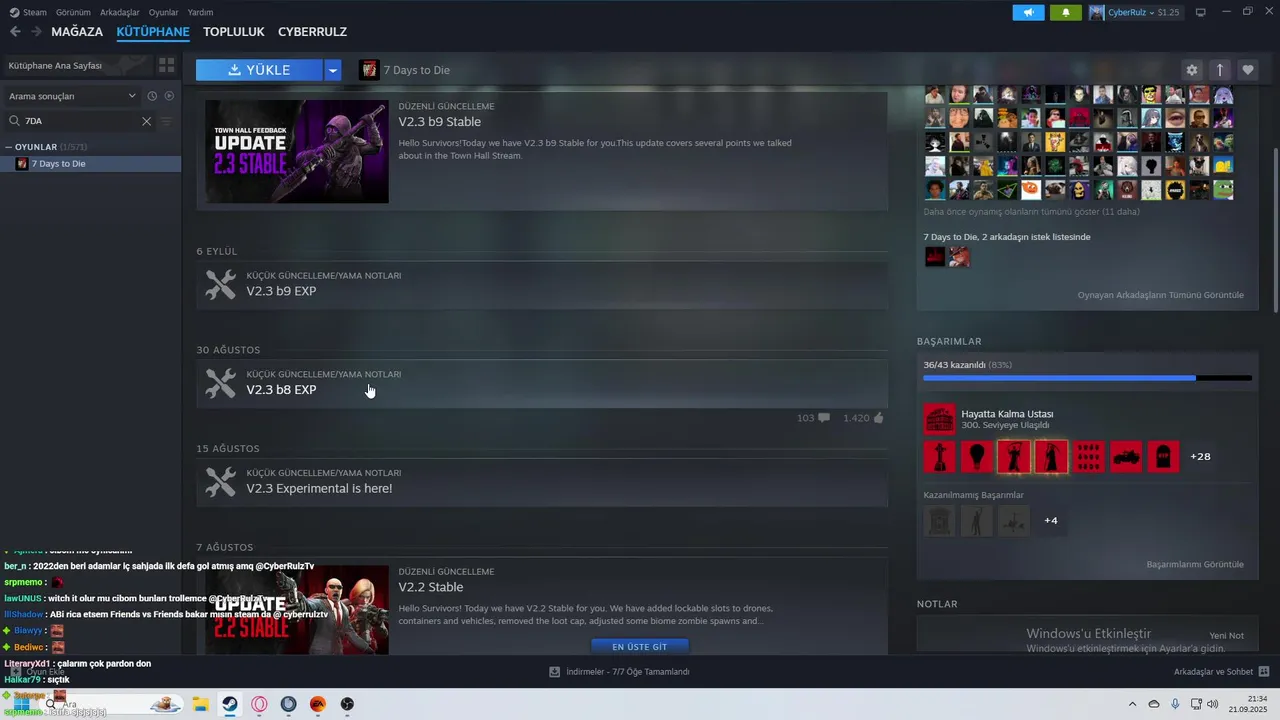The height and width of the screenshot is (720, 1280).
Task: Open game settings gear icon
Action: pos(1192,70)
